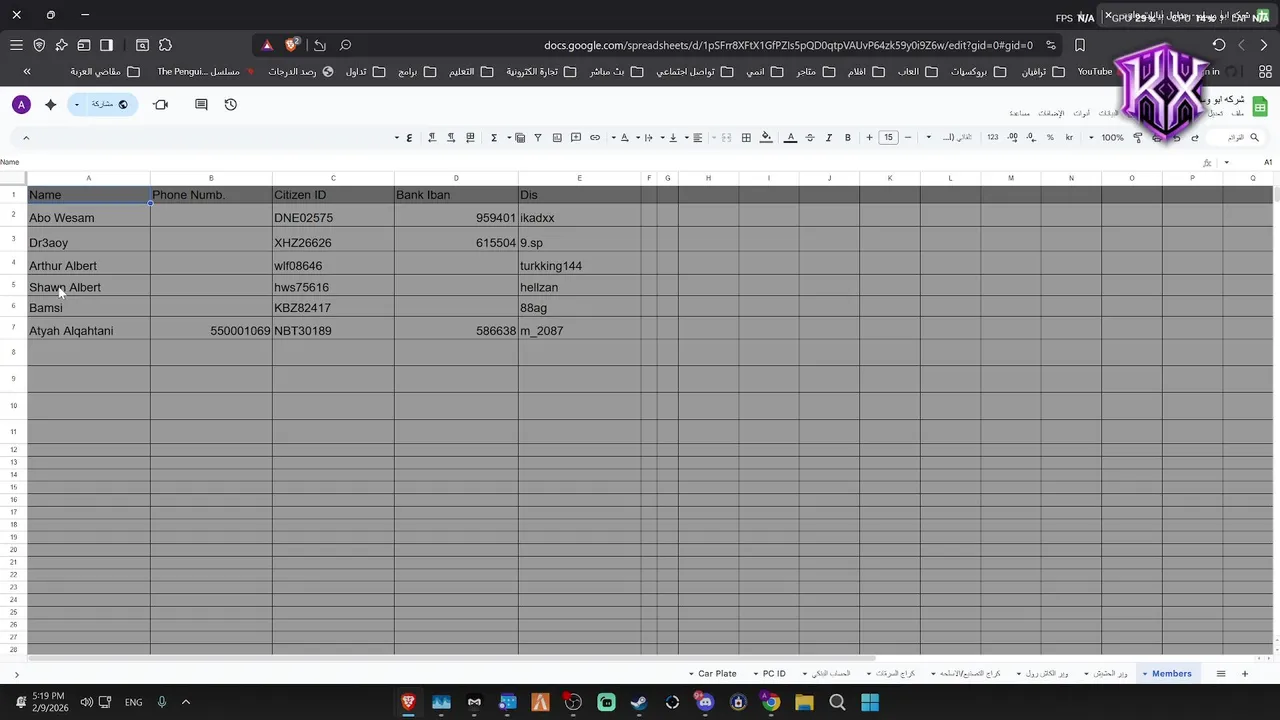Click the insert chart icon
This screenshot has width=1280, height=720.
(557, 137)
